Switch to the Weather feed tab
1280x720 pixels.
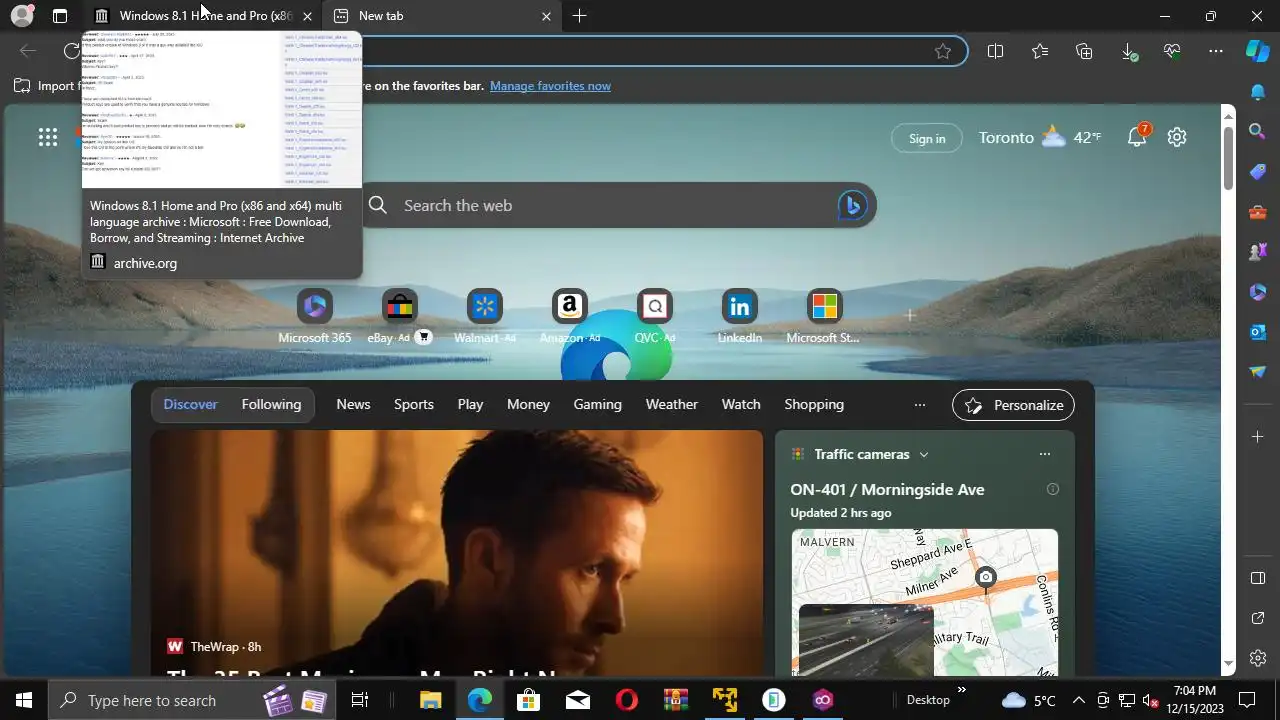[x=672, y=404]
